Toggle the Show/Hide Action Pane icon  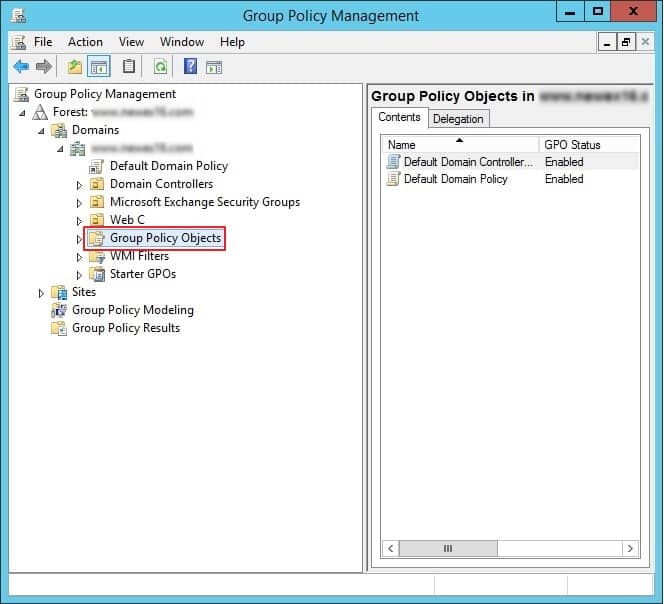click(215, 67)
